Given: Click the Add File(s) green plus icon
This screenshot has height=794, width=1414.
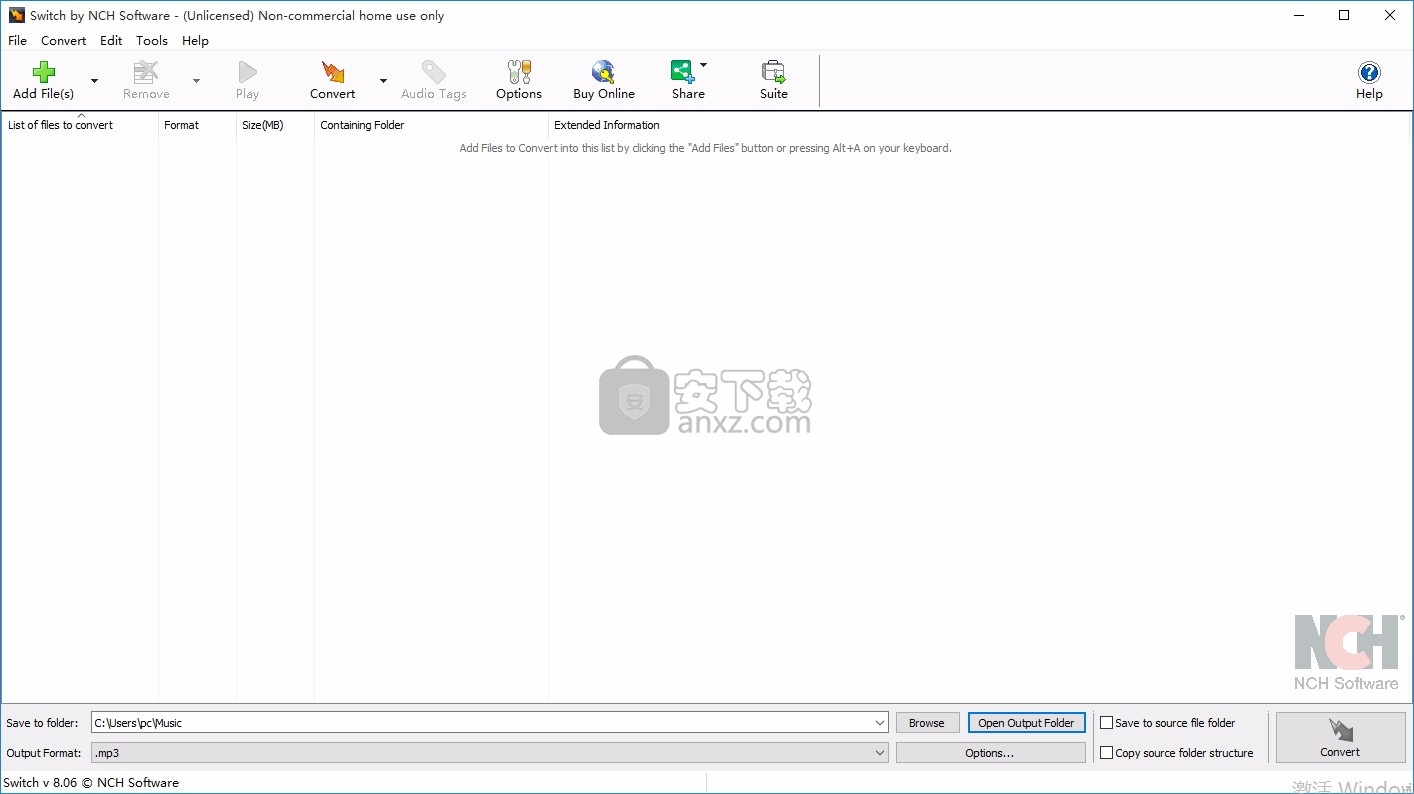Looking at the screenshot, I should point(43,72).
